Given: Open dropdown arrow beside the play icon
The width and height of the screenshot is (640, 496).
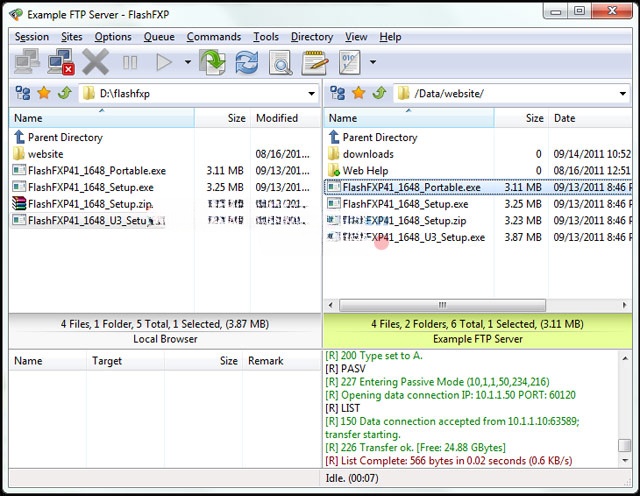Looking at the screenshot, I should 188,62.
